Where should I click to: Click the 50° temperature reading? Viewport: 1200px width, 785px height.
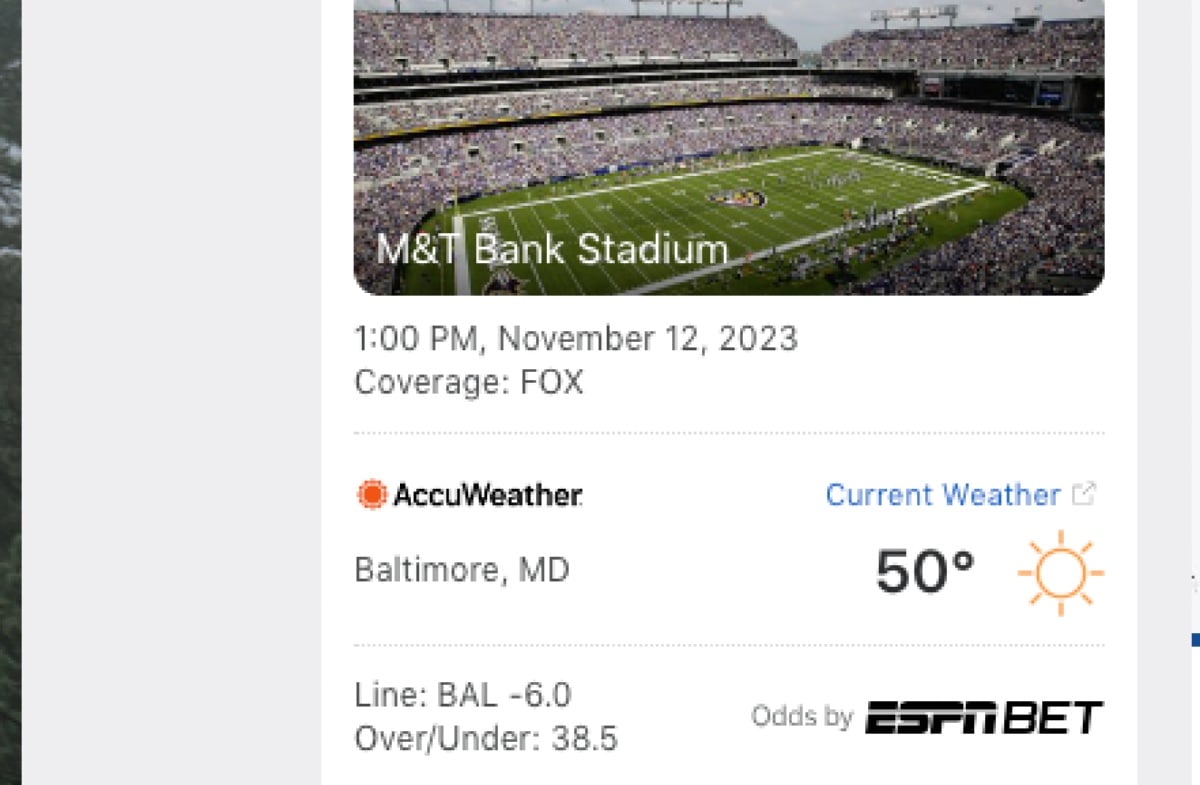click(925, 572)
